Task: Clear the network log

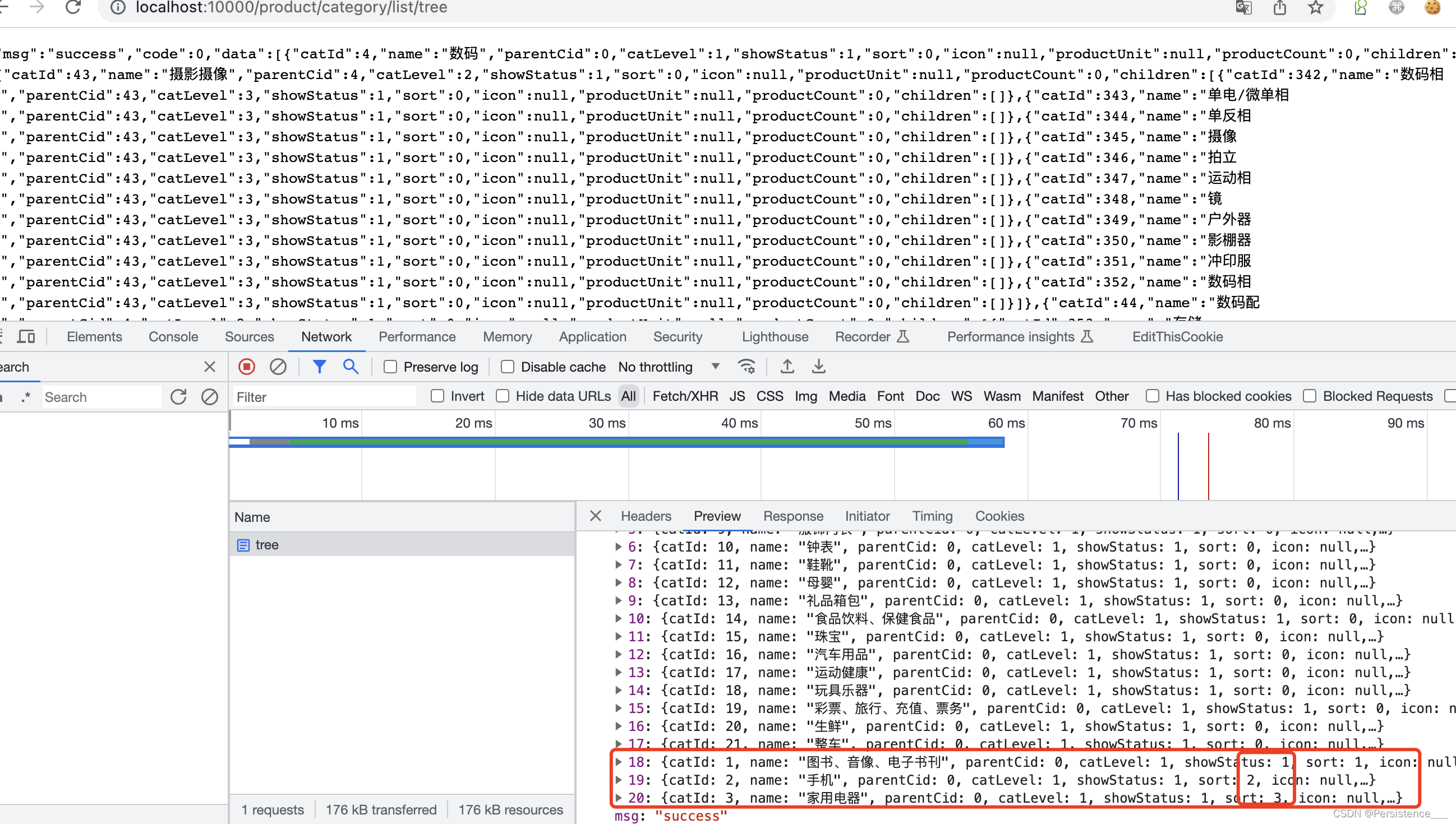Action: click(x=278, y=367)
